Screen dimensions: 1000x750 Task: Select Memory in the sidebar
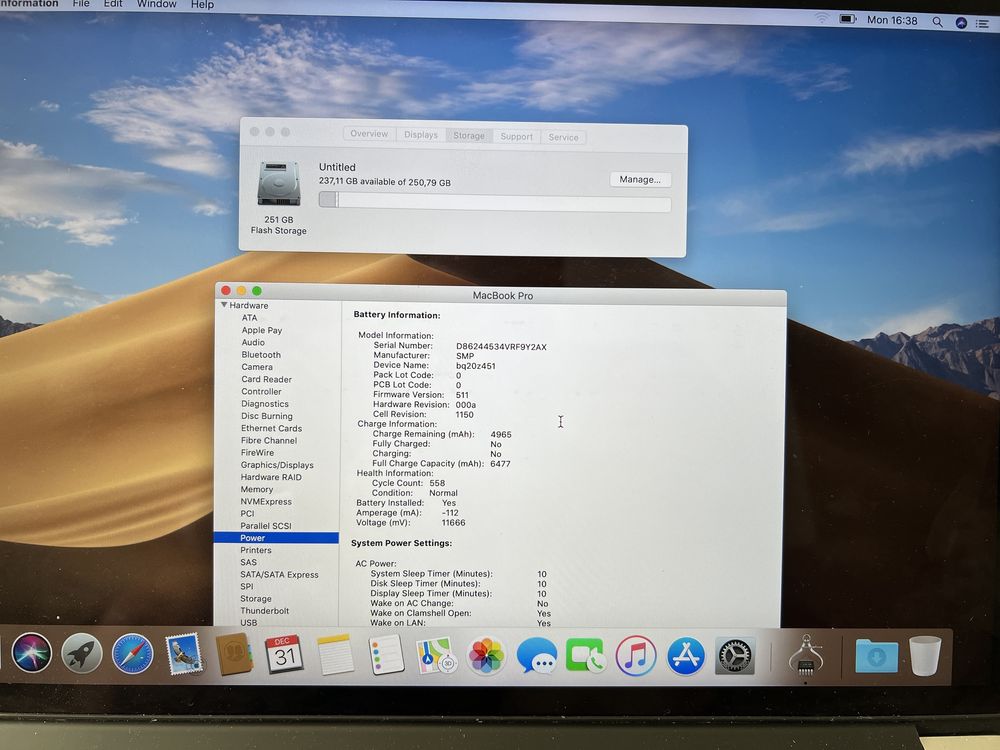pyautogui.click(x=256, y=489)
